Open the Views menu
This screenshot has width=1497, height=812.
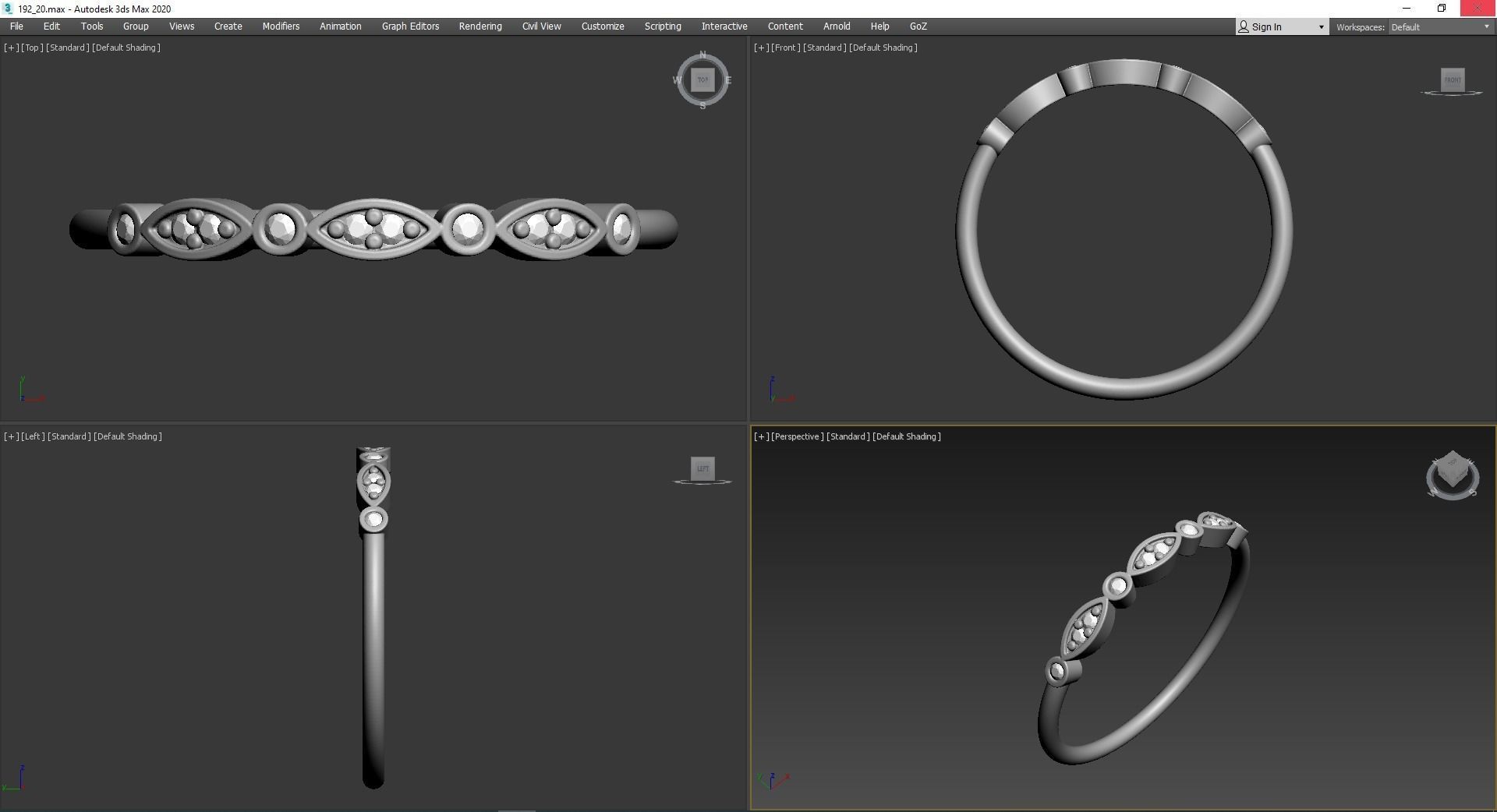182,26
